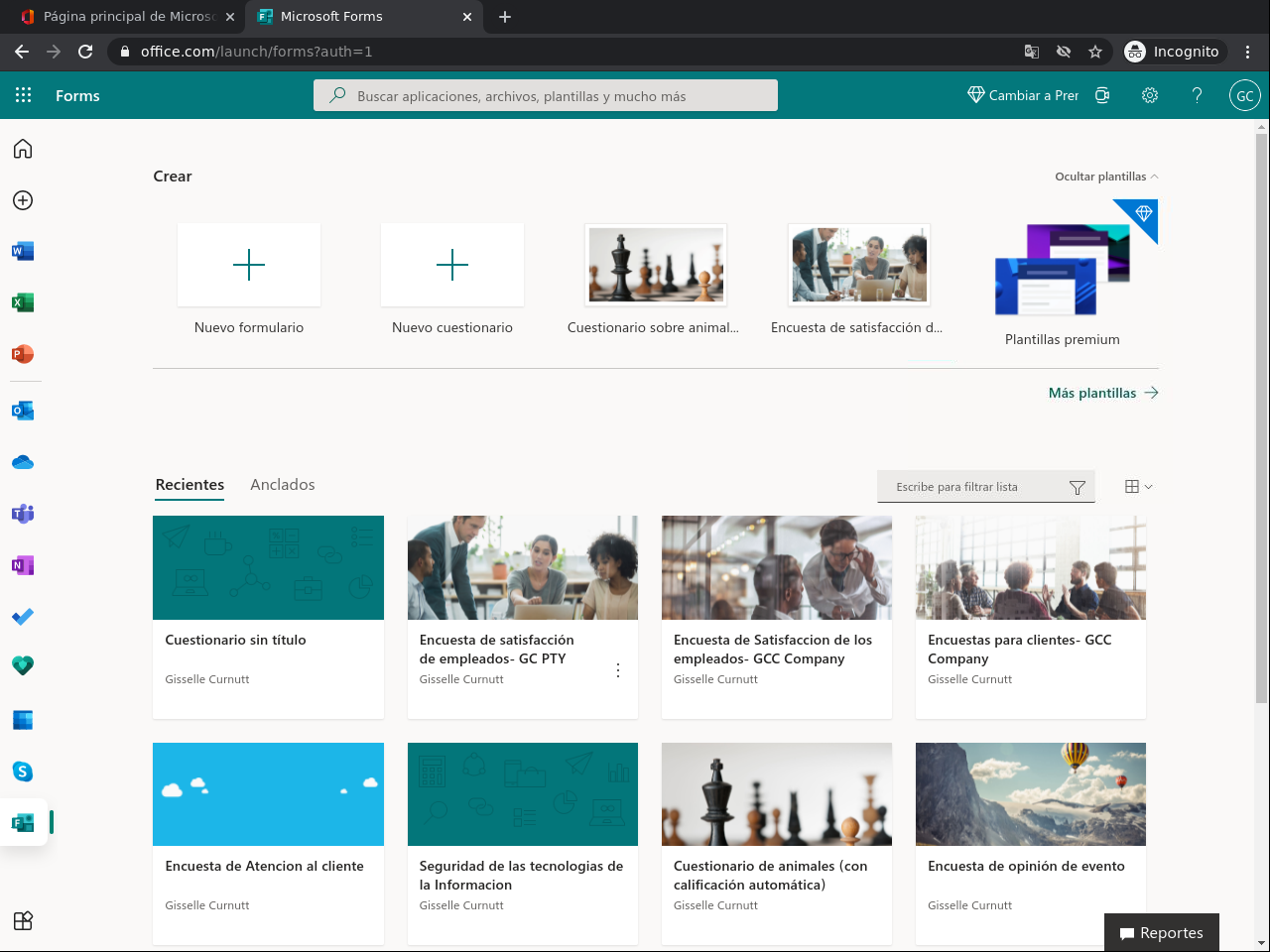
Task: Expand the grid view layout dropdown
Action: click(1138, 487)
